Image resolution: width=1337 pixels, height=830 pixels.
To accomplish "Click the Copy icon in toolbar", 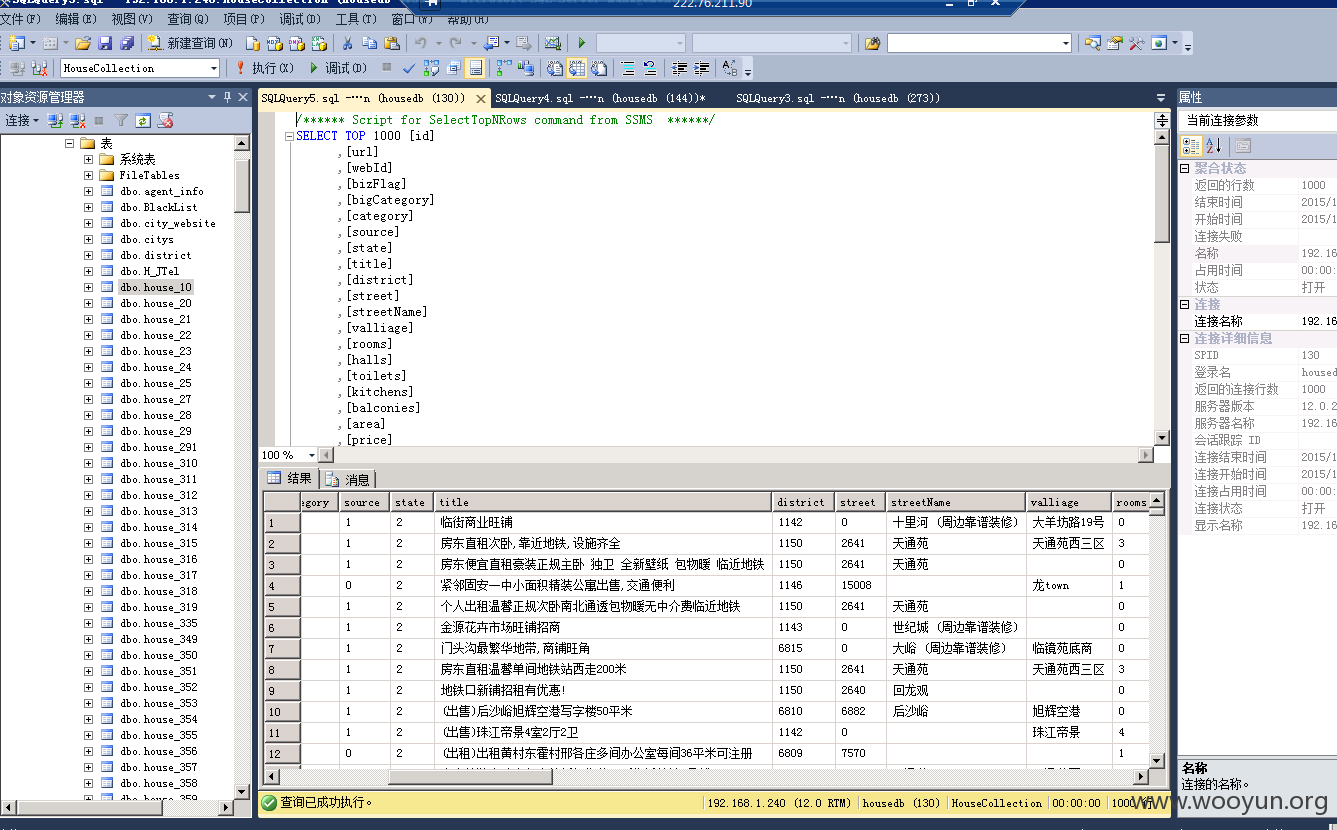I will point(369,43).
